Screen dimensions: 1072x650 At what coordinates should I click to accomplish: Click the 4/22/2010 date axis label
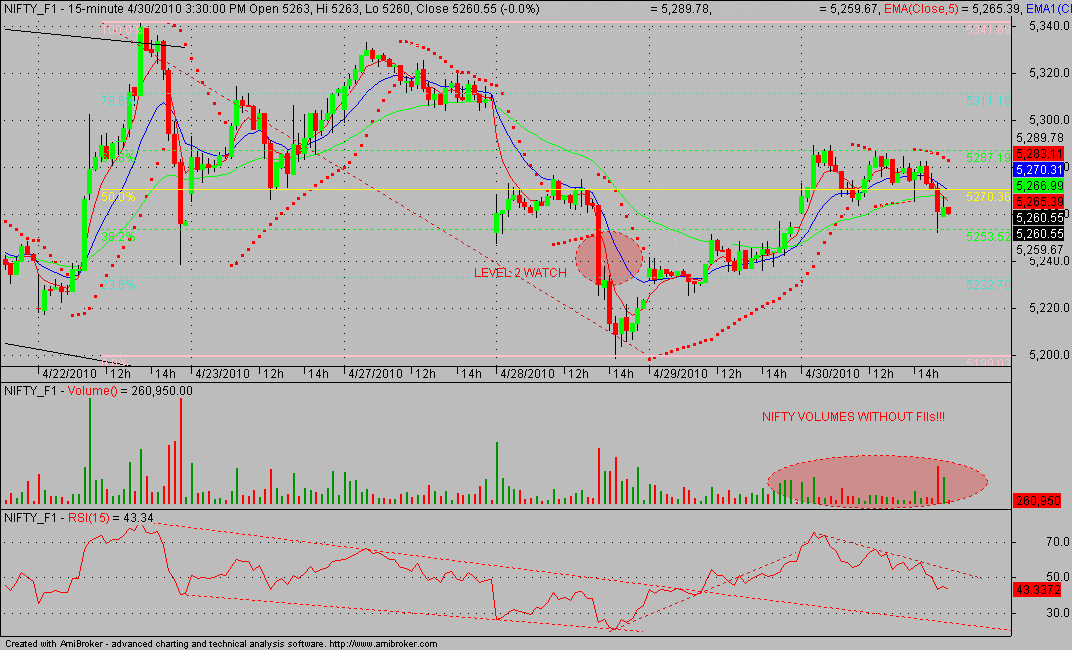(x=70, y=374)
